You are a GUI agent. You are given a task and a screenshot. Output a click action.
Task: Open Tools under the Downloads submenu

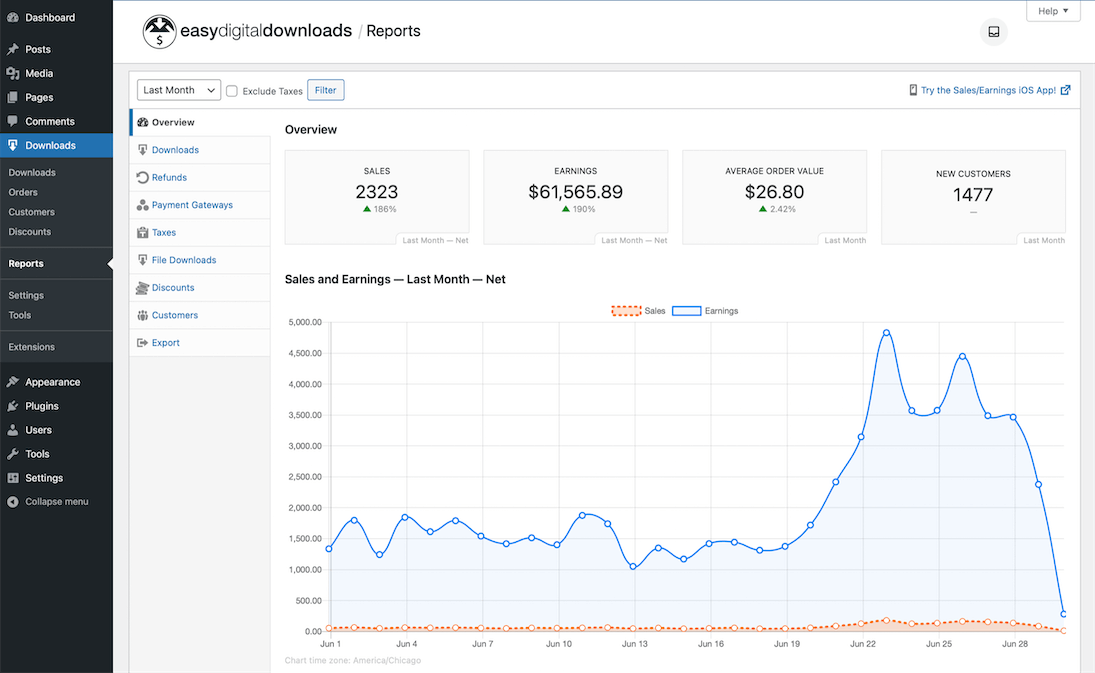[x=20, y=315]
